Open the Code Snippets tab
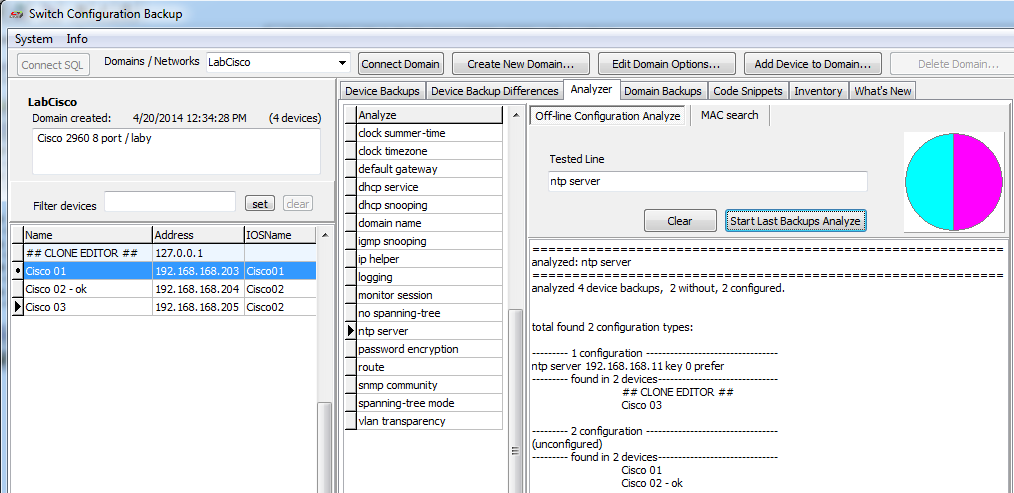The image size is (1014, 493). pyautogui.click(x=748, y=91)
